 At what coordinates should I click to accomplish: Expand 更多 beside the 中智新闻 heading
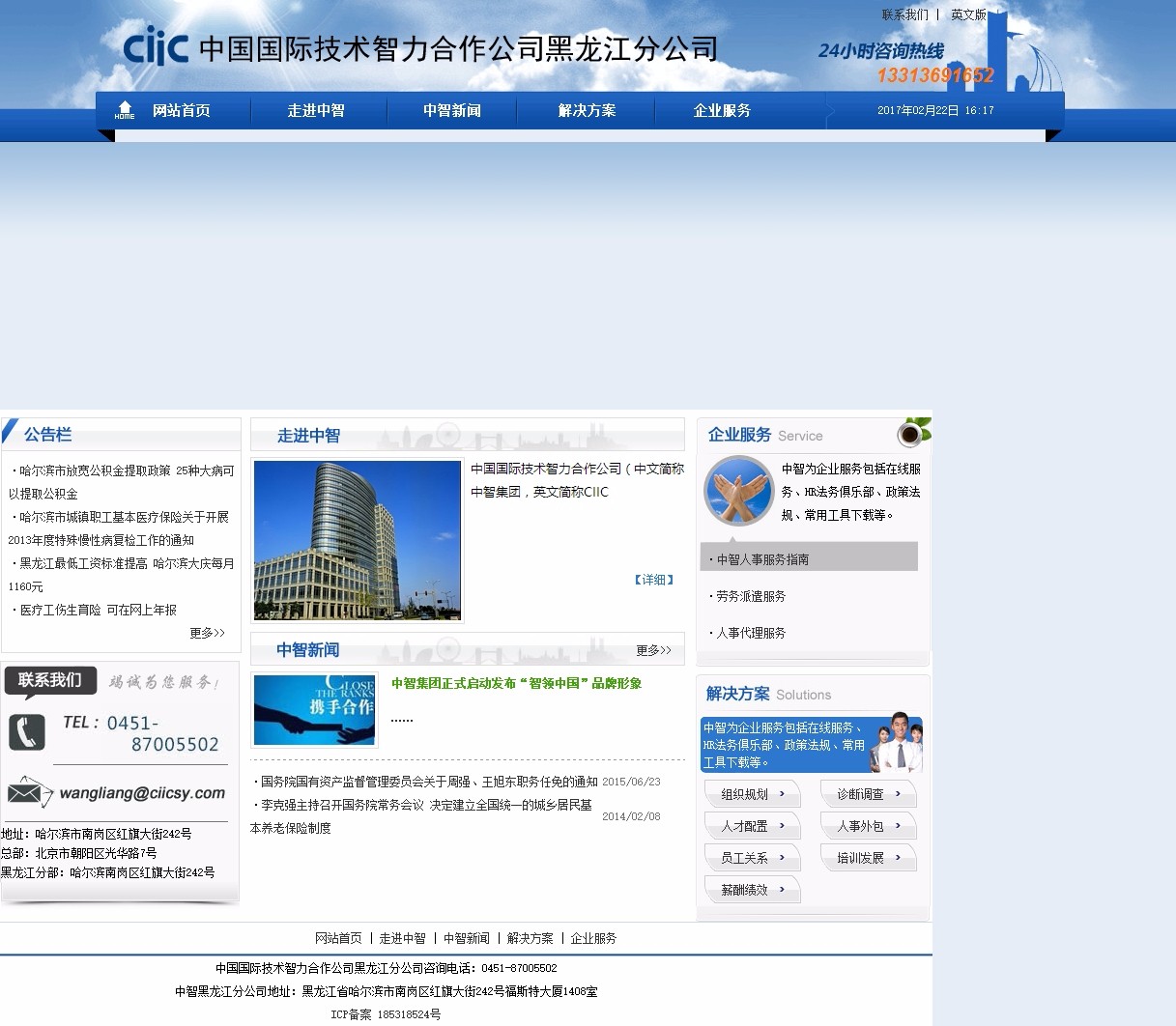tap(653, 650)
